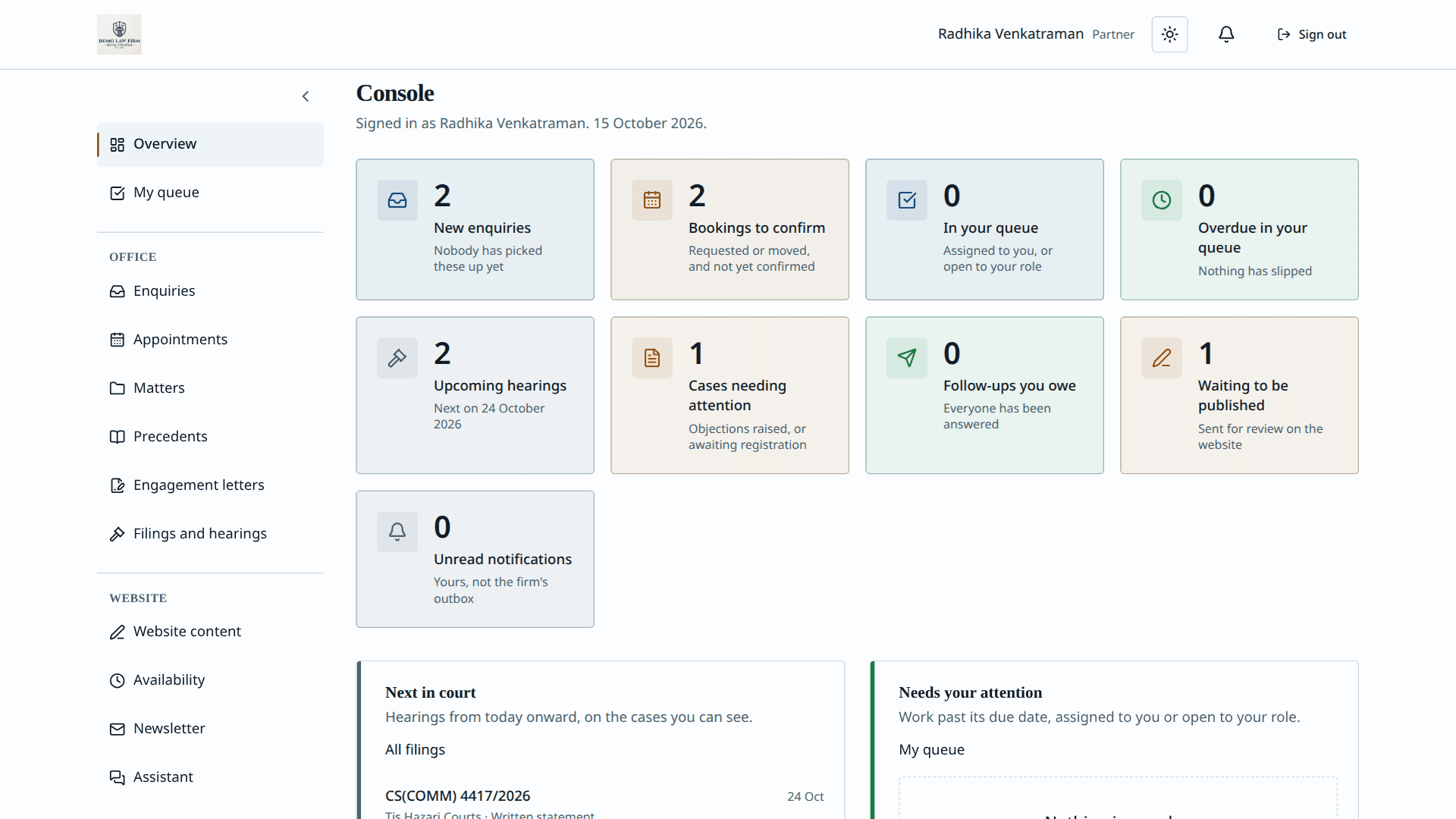
Task: Click the Overdue in your queue card title
Action: click(x=1253, y=238)
